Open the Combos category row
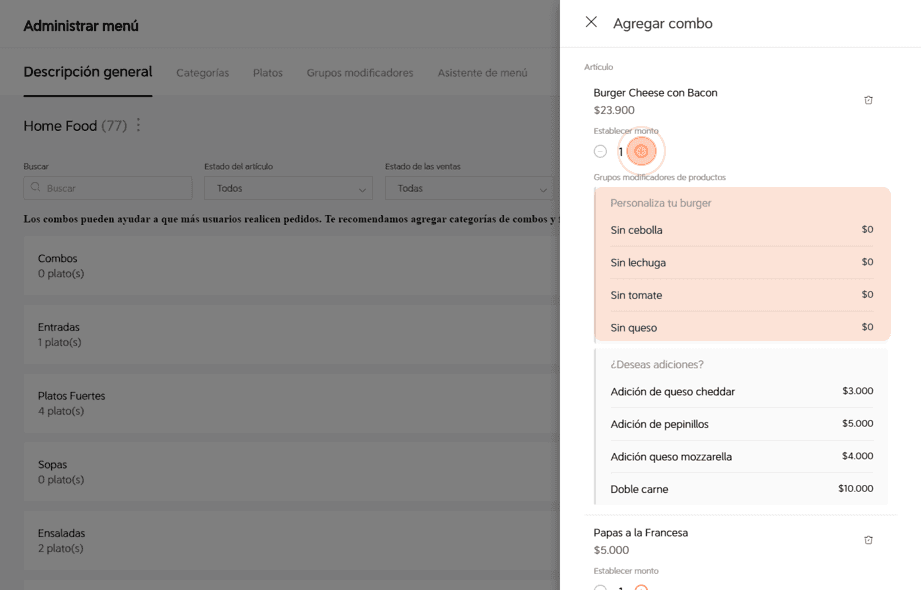The height and width of the screenshot is (590, 921). [x=292, y=266]
